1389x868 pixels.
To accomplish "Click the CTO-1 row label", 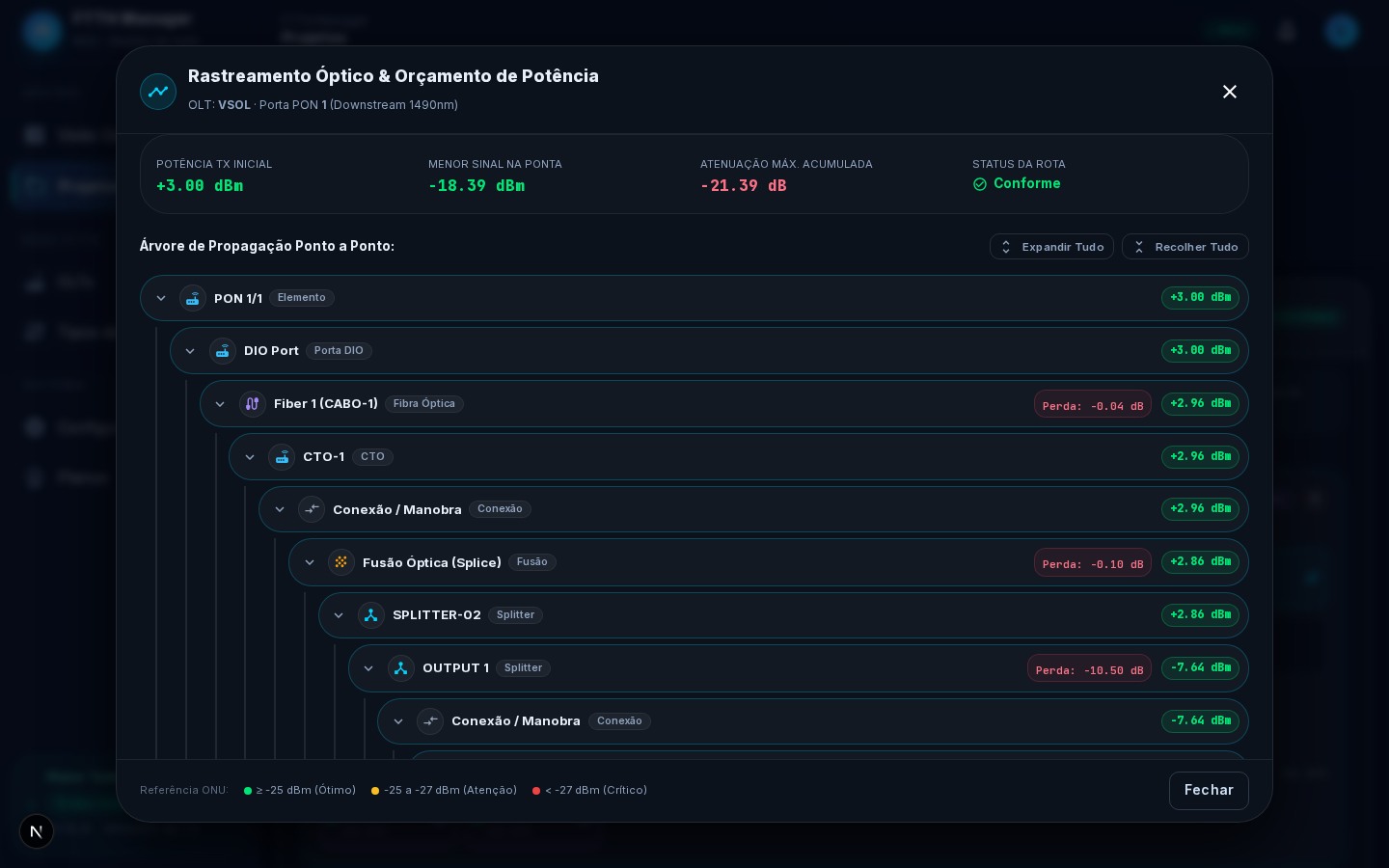I will coord(323,457).
